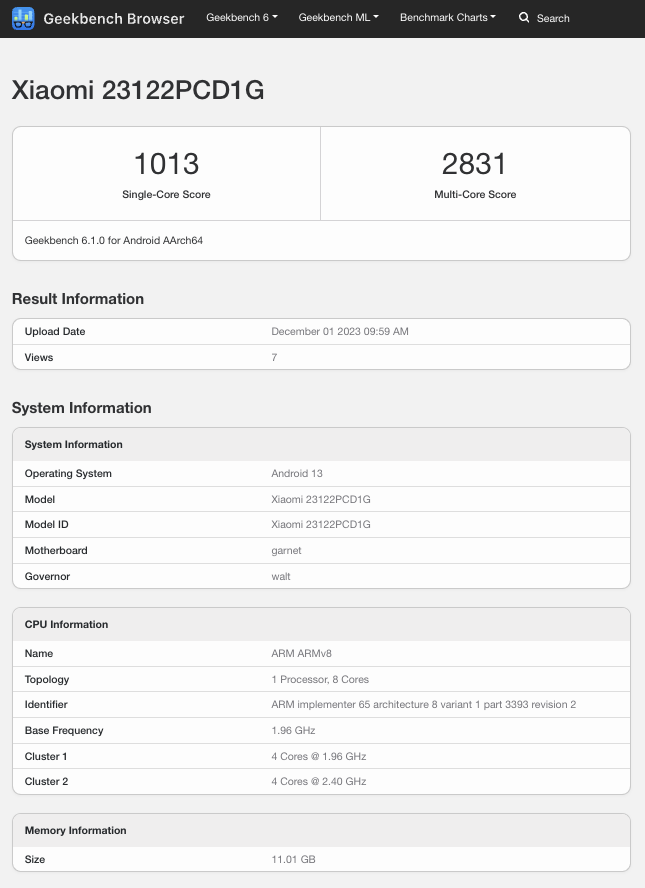Screen dimensions: 645x888
Task: Click the Cluster 2 value 4 Cores @ 2.40 GHz
Action: 319,781
